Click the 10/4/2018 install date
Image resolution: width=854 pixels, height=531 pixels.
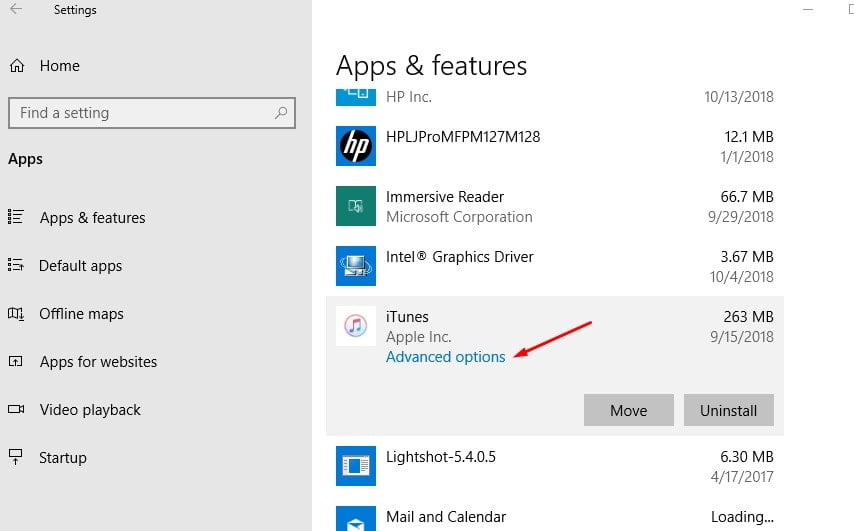click(x=742, y=277)
